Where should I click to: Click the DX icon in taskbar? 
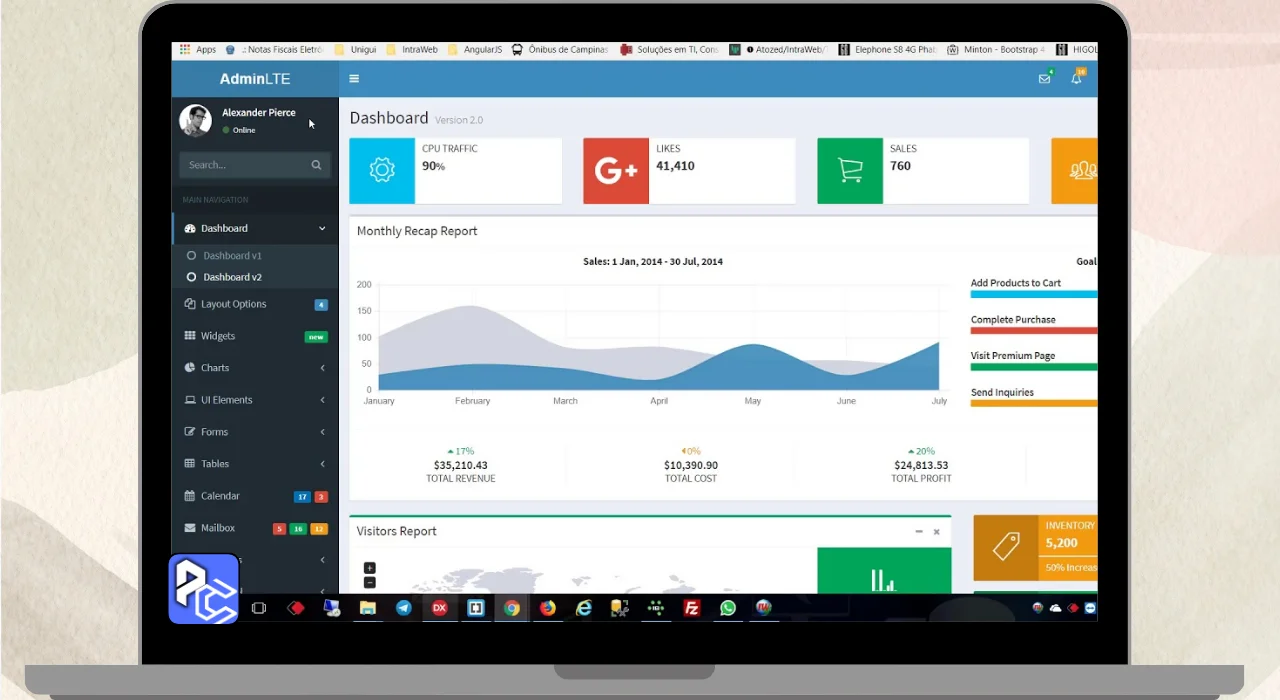(439, 608)
